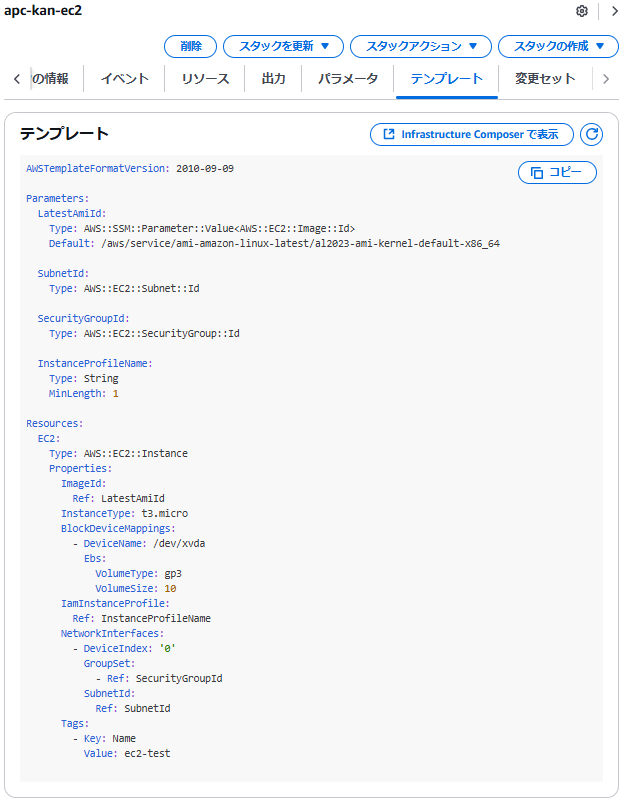626x804 pixels.
Task: Click the right chevron beside the gear
Action: (614, 11)
